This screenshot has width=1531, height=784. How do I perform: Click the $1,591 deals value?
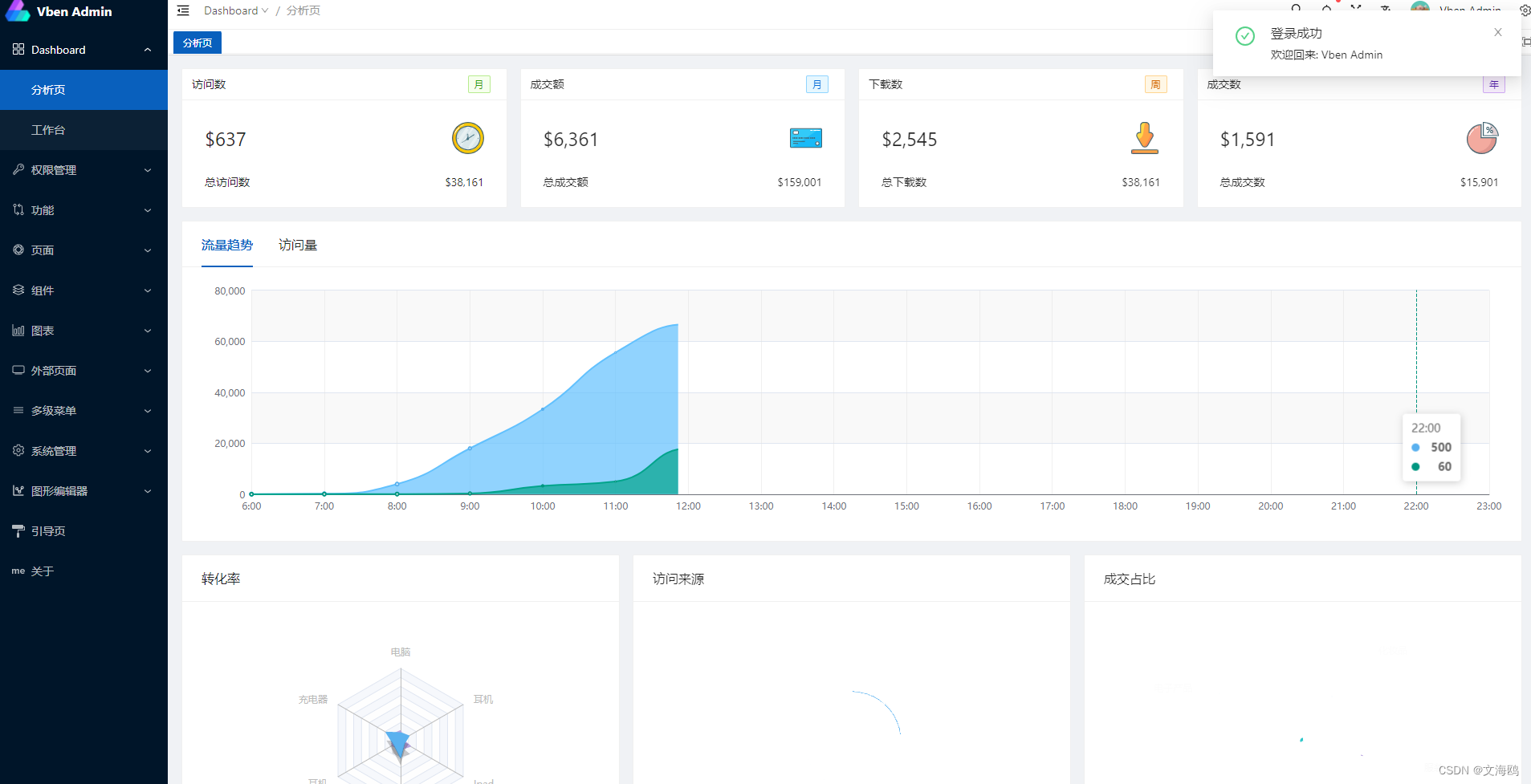pos(1248,140)
